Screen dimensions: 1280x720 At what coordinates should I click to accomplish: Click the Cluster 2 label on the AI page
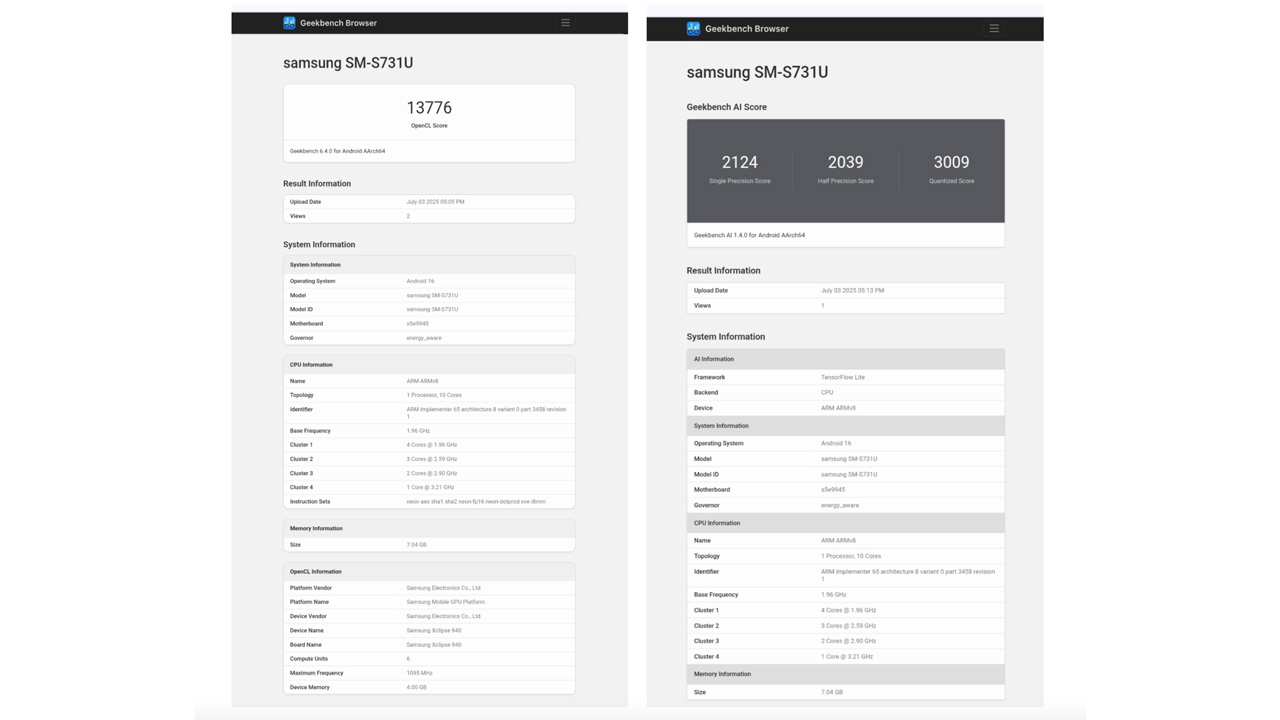[x=706, y=626]
